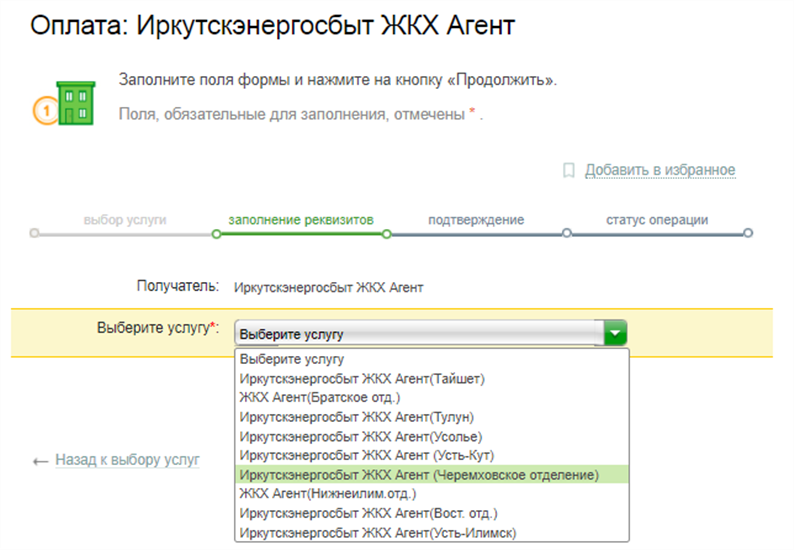This screenshot has width=794, height=550.
Task: Click the Выберите услугу combo box field
Action: pyautogui.click(x=430, y=333)
